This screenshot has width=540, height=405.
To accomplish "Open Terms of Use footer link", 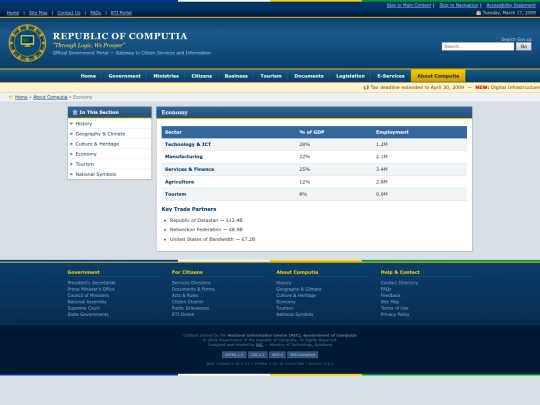I will pyautogui.click(x=394, y=308).
